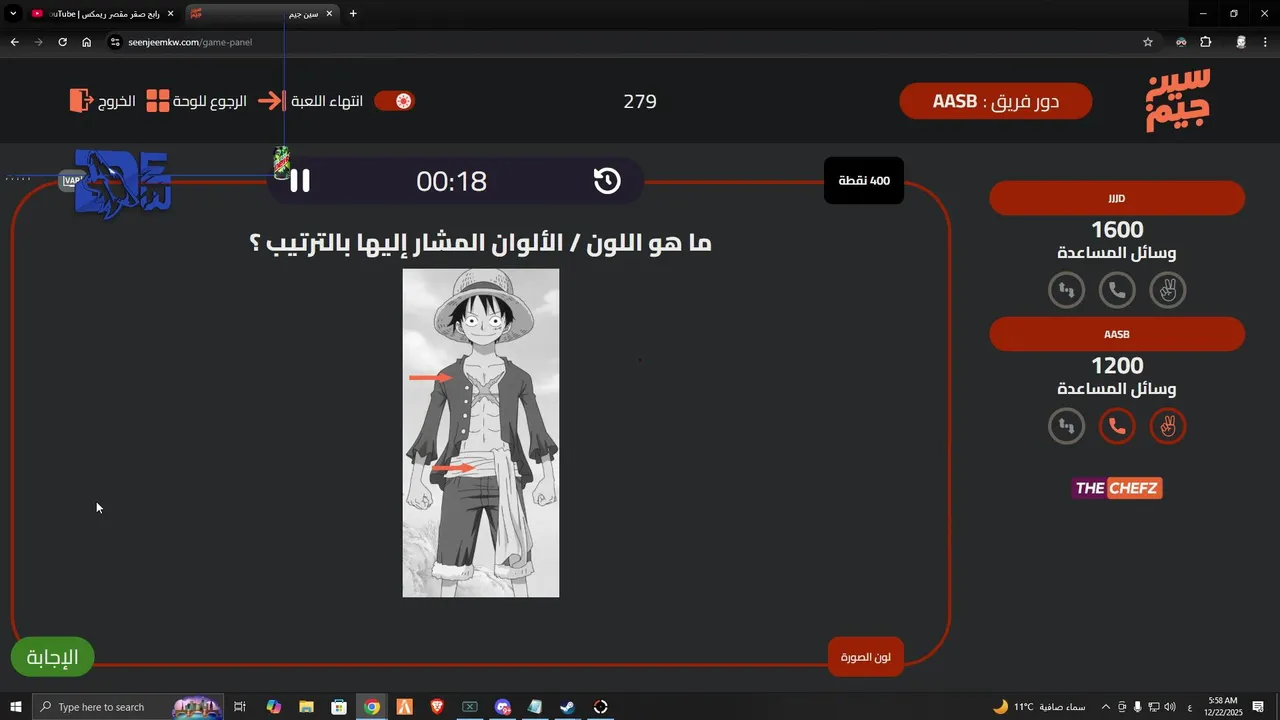
Task: Click THE CHEFZ sponsor logo
Action: (x=1117, y=488)
